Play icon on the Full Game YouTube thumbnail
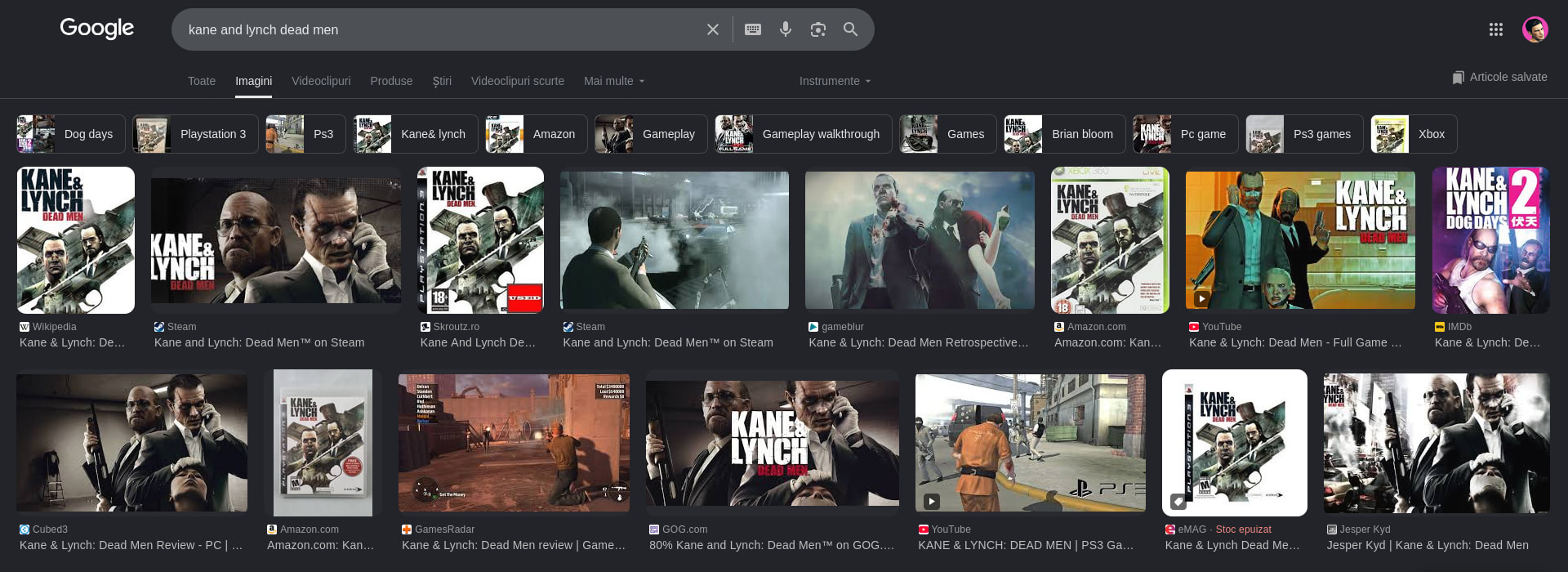The width and height of the screenshot is (1568, 572). (1201, 298)
